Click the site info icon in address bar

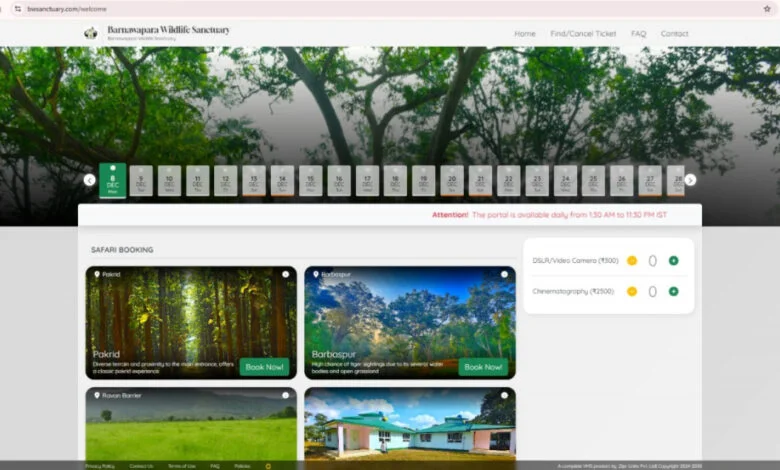point(17,8)
